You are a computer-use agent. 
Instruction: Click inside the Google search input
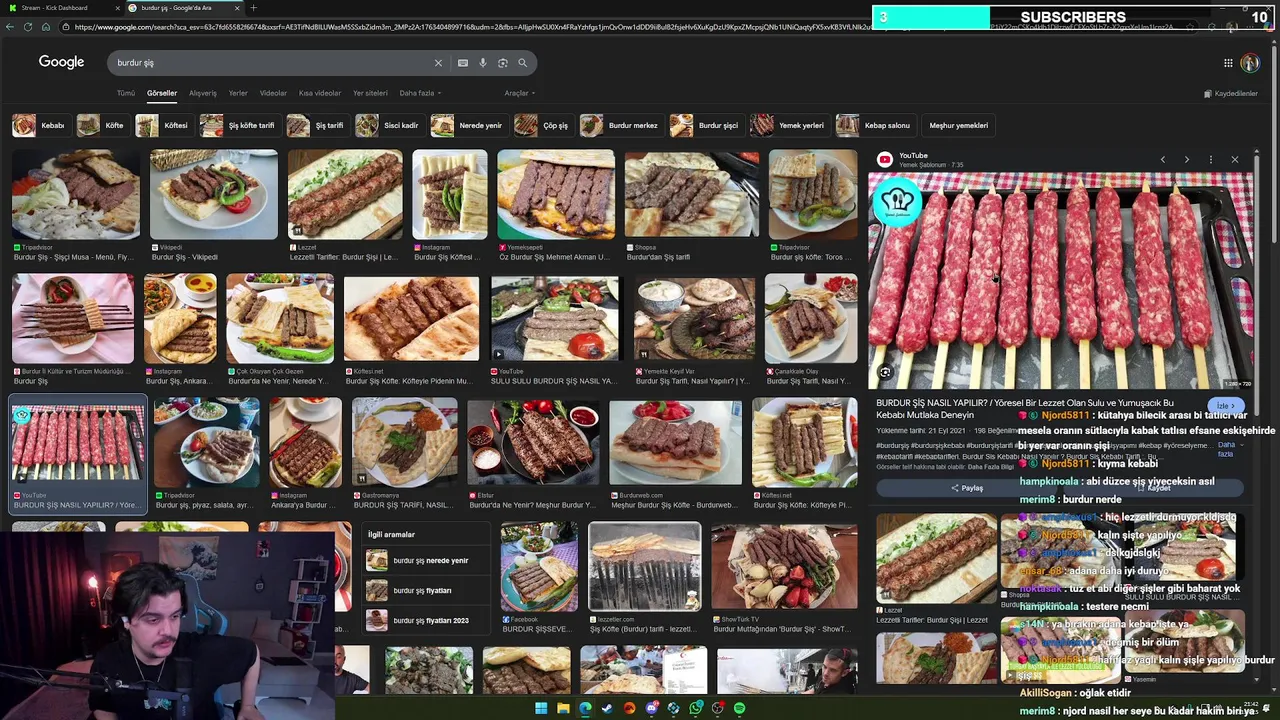pos(270,63)
